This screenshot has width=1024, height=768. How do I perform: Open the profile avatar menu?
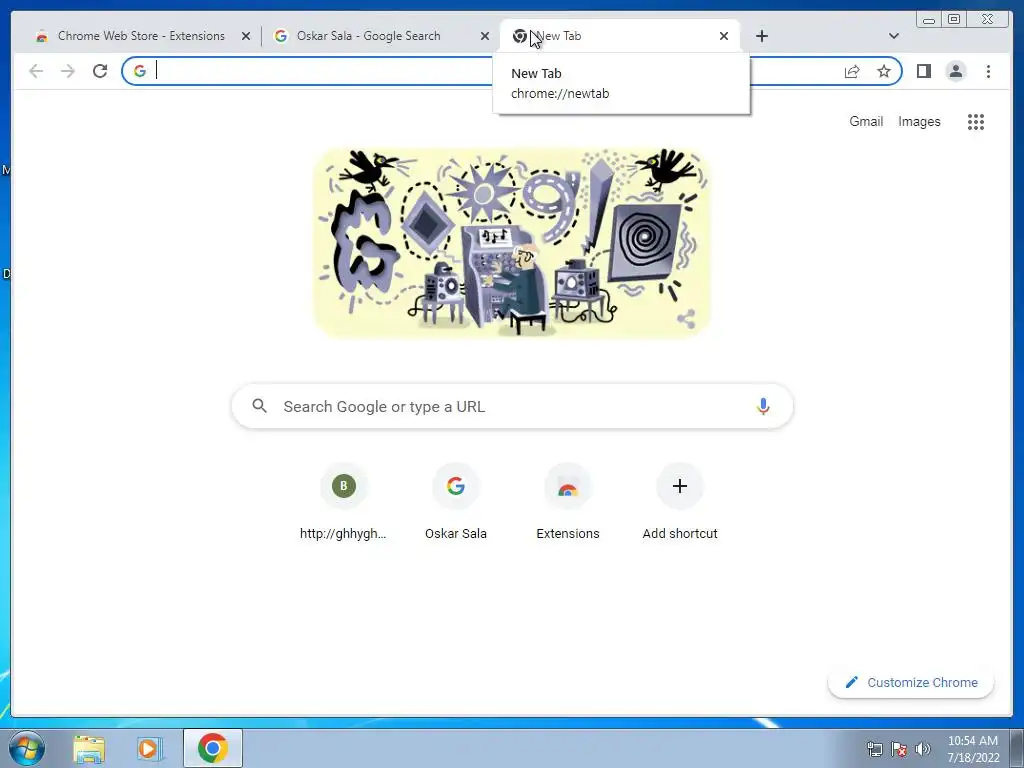[x=955, y=71]
